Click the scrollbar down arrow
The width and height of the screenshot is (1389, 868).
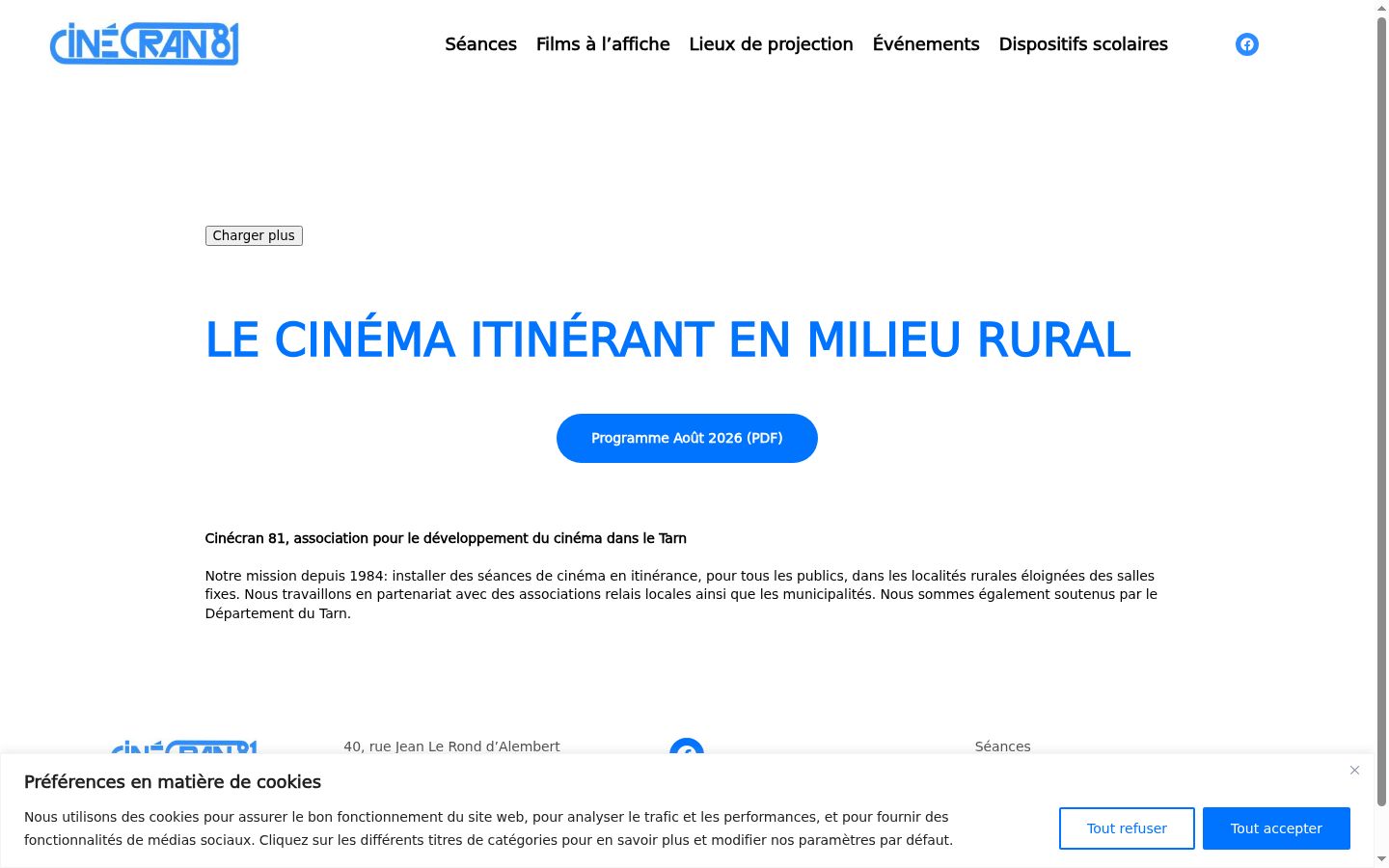pos(1381,858)
